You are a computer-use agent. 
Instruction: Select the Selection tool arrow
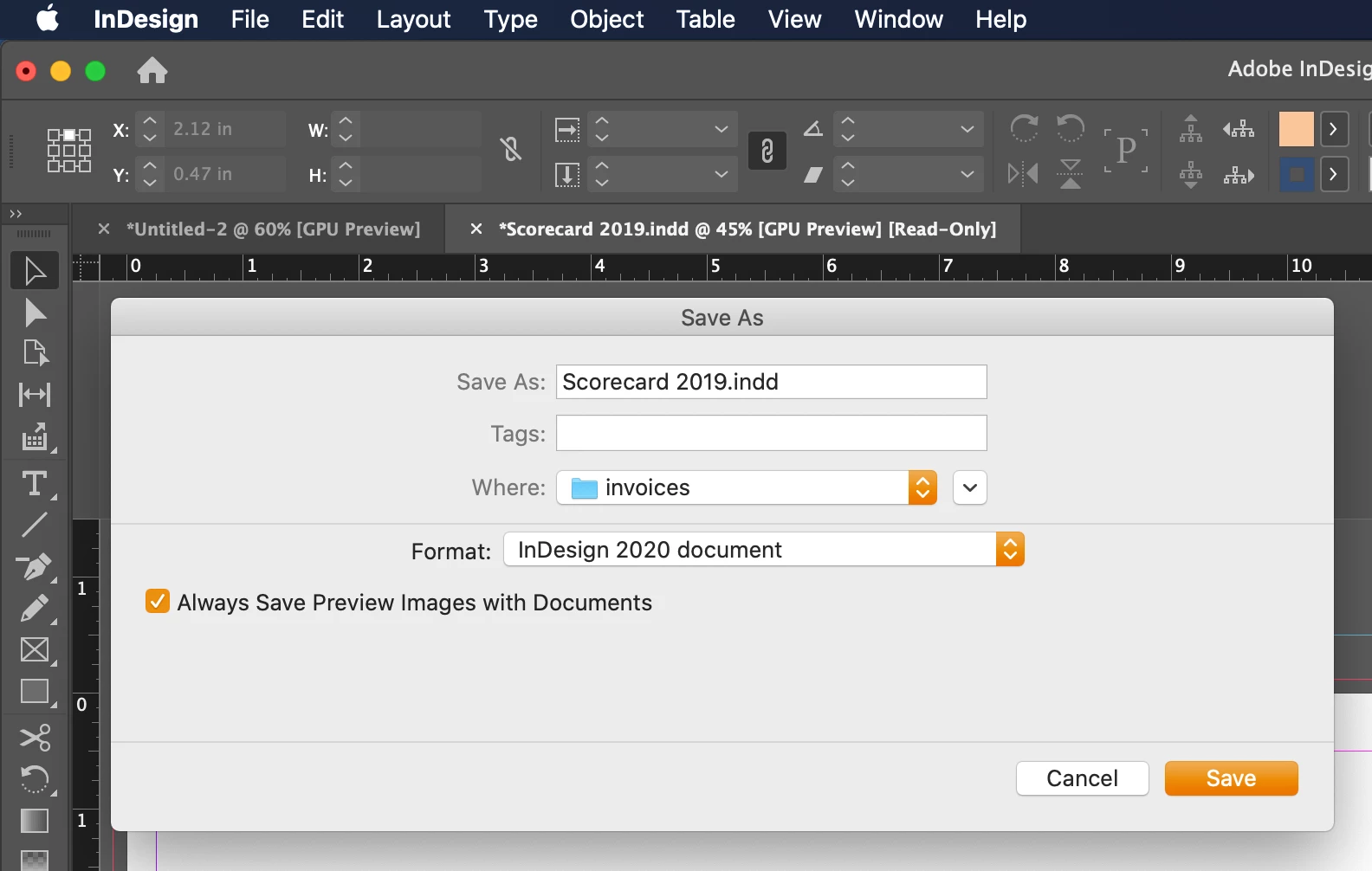[x=35, y=271]
